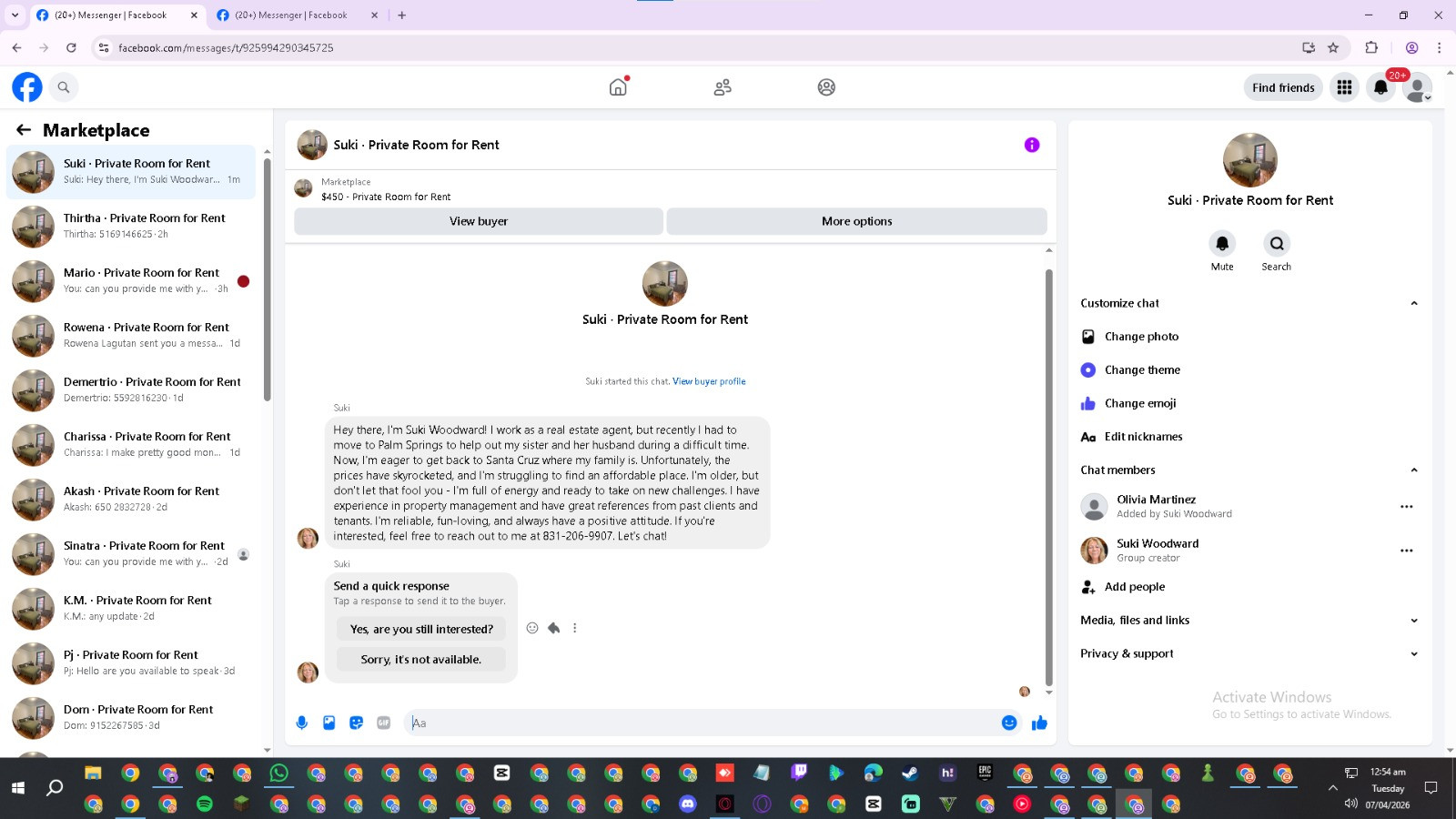Open the browser extensions puzzle icon
Screen dimensions: 1456x819
point(1371,47)
